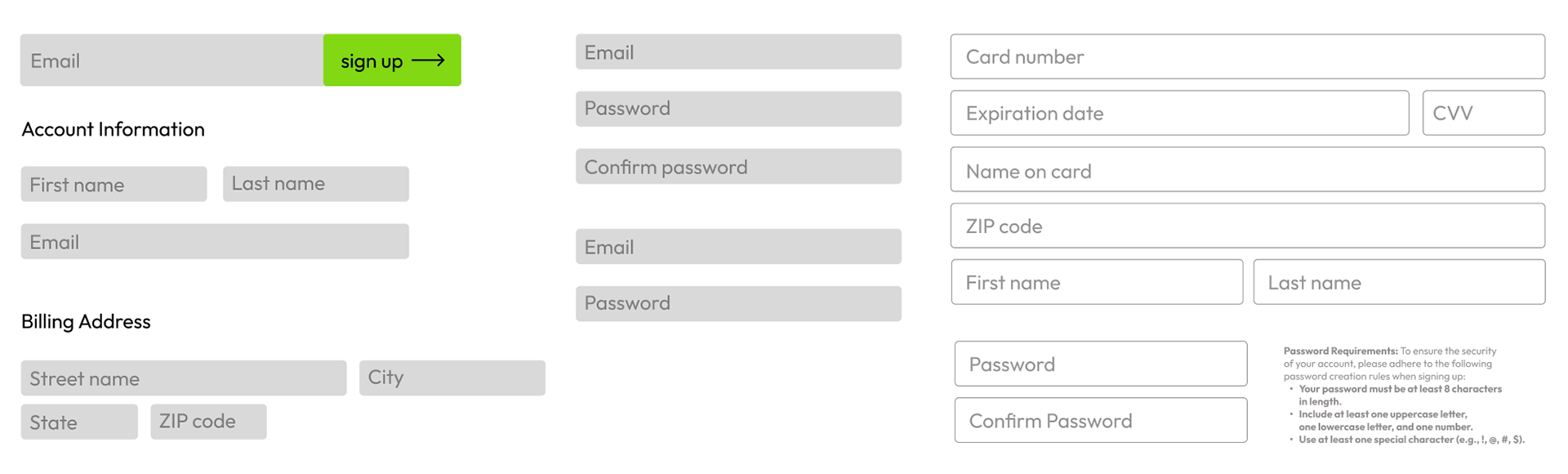Click the gray ZIP code field

pyautogui.click(x=208, y=422)
